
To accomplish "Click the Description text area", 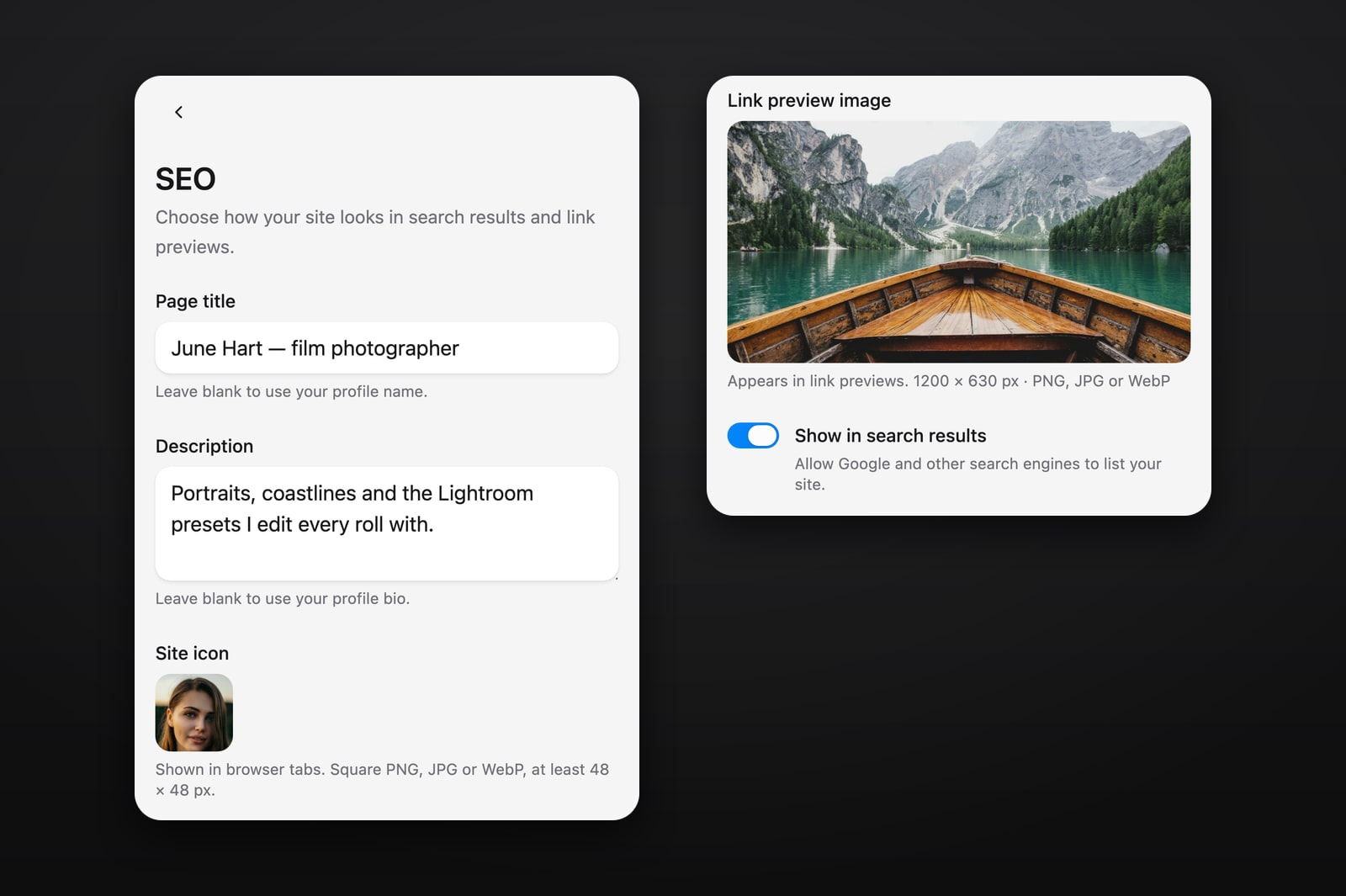I will (387, 523).
